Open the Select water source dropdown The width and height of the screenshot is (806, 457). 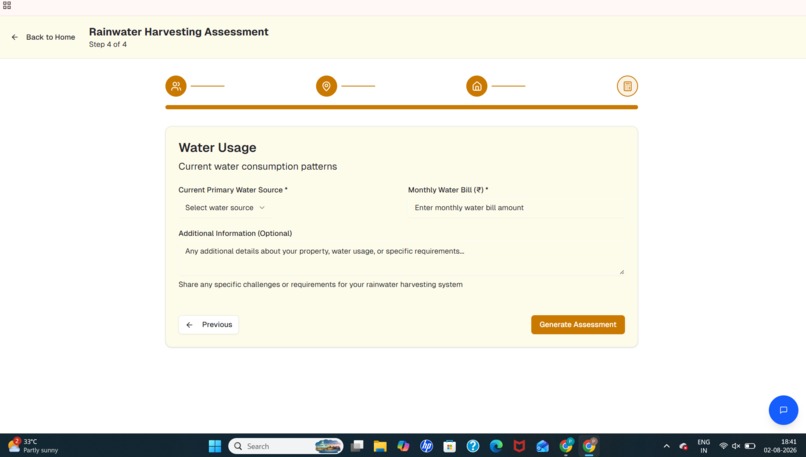click(x=225, y=208)
